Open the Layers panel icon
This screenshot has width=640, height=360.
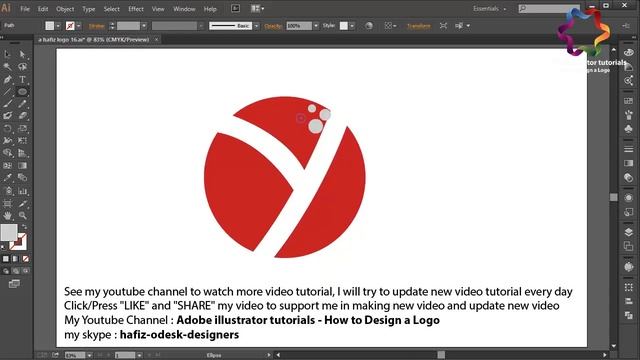[x=629, y=232]
